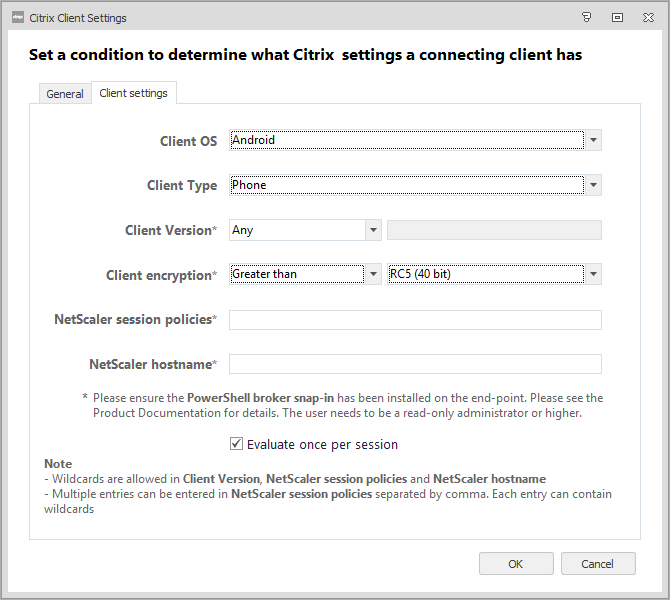Focus the NetScaler hostname input field

pyautogui.click(x=415, y=364)
